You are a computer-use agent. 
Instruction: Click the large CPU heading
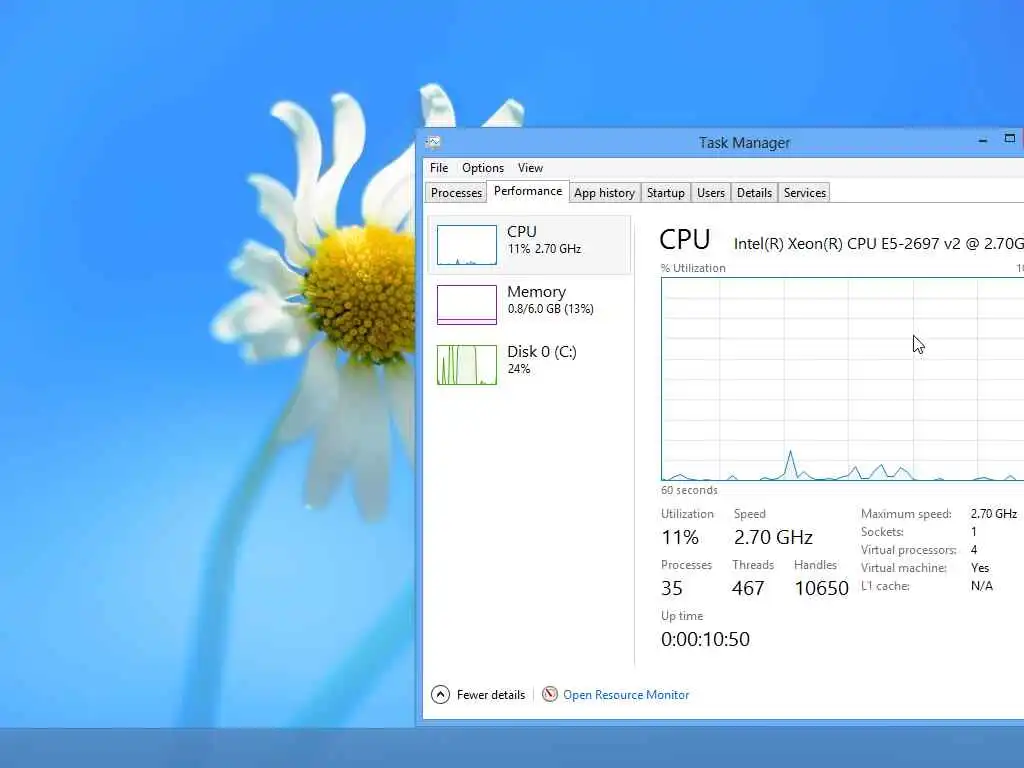[x=684, y=240]
